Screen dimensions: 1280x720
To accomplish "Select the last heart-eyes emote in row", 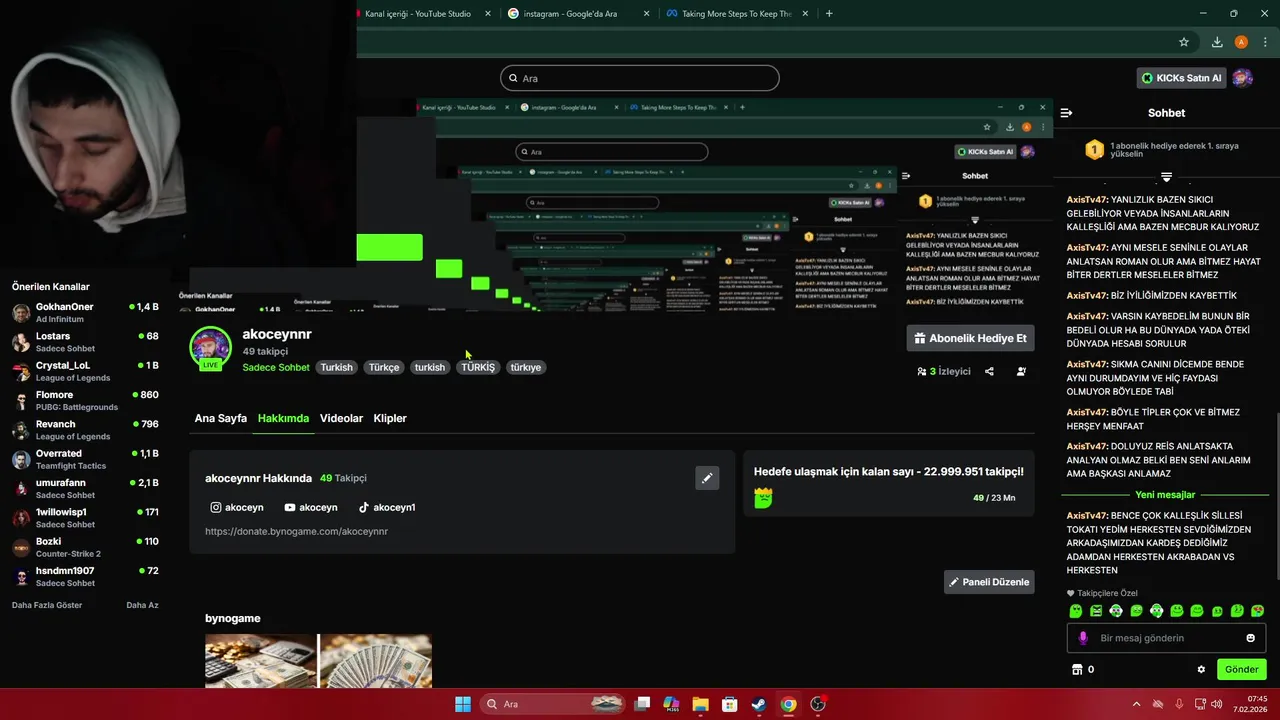I will [1257, 611].
